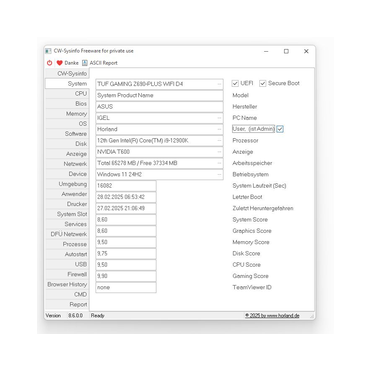The width and height of the screenshot is (372, 372).
Task: Expand the IGEL PC name field ellipsis
Action: [219, 118]
